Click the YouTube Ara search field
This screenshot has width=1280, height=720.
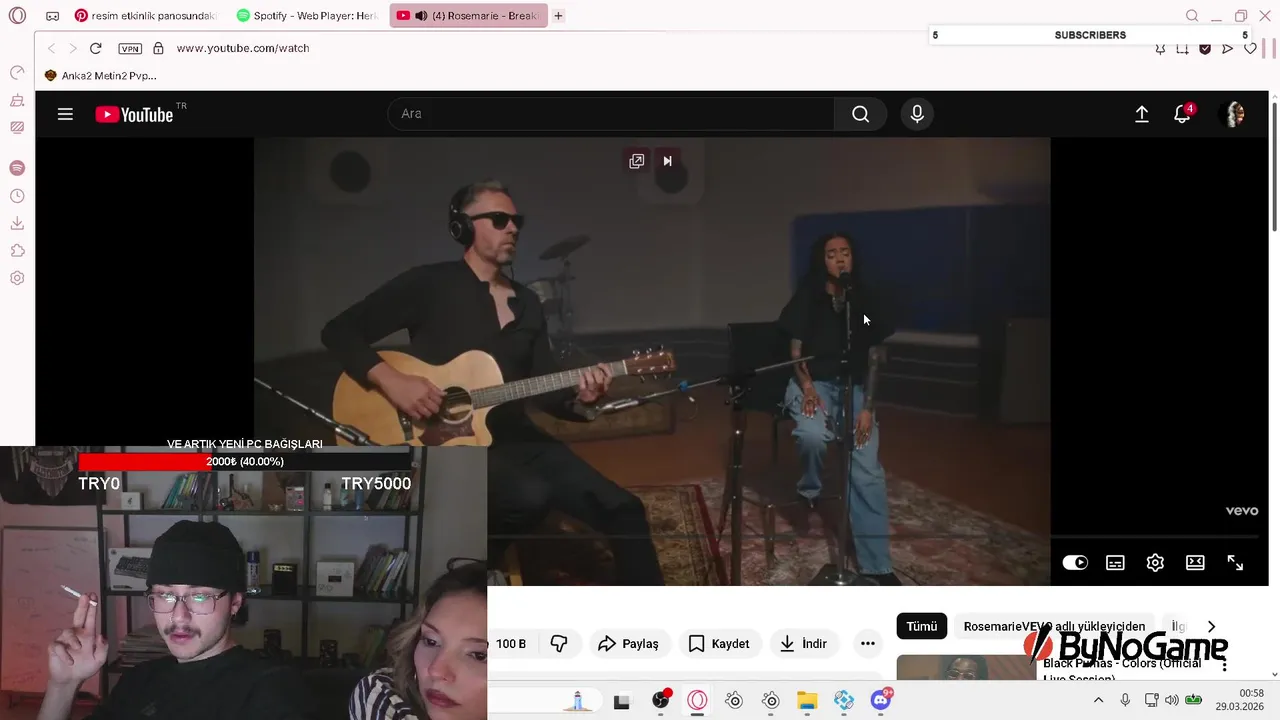611,114
